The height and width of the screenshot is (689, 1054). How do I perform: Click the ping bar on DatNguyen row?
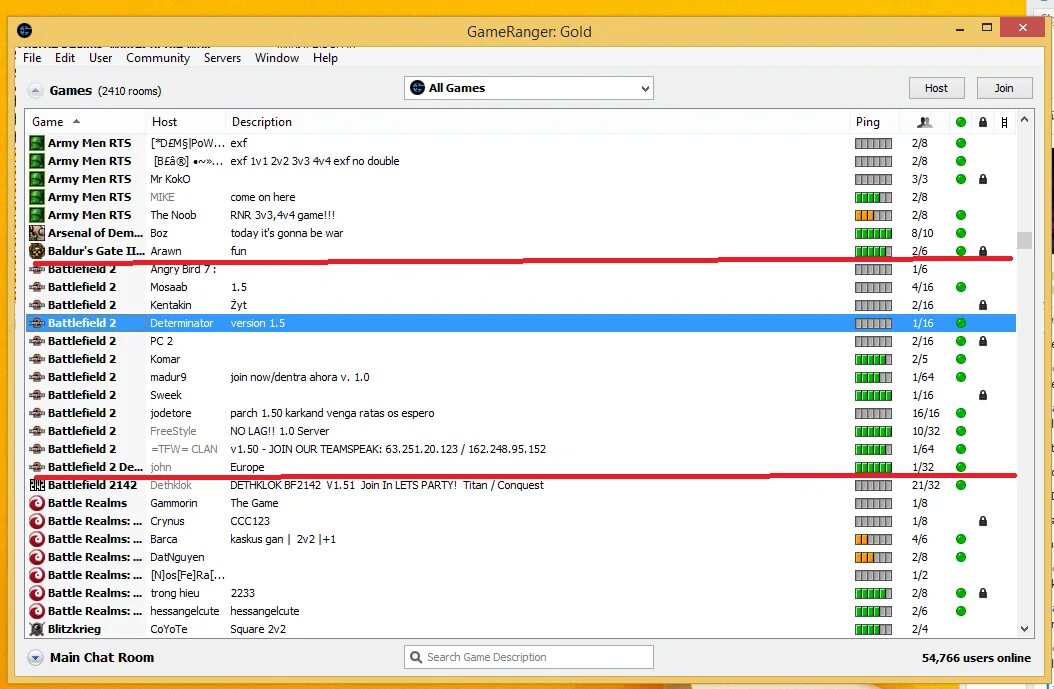(873, 557)
